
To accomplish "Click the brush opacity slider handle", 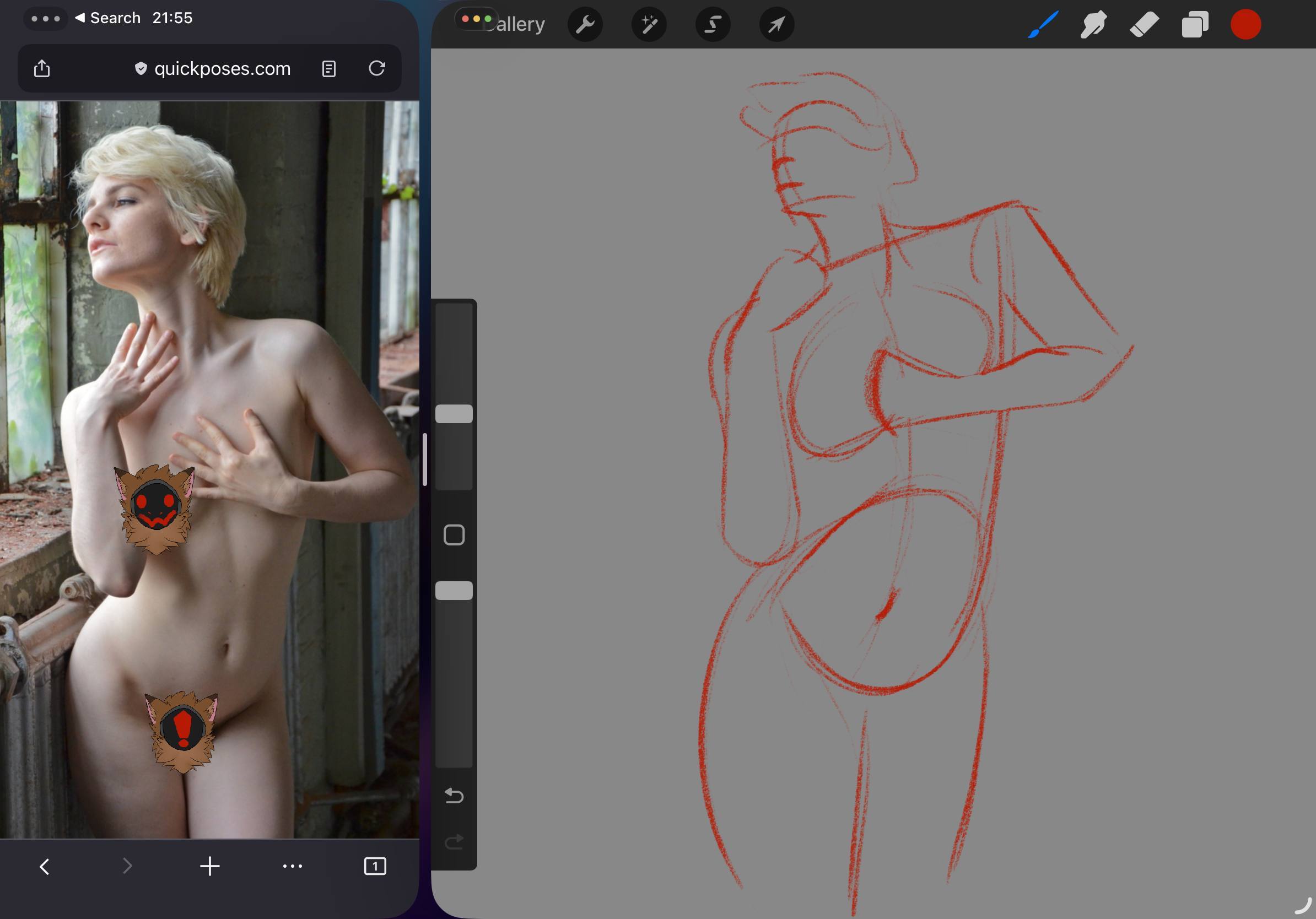I will (x=454, y=591).
